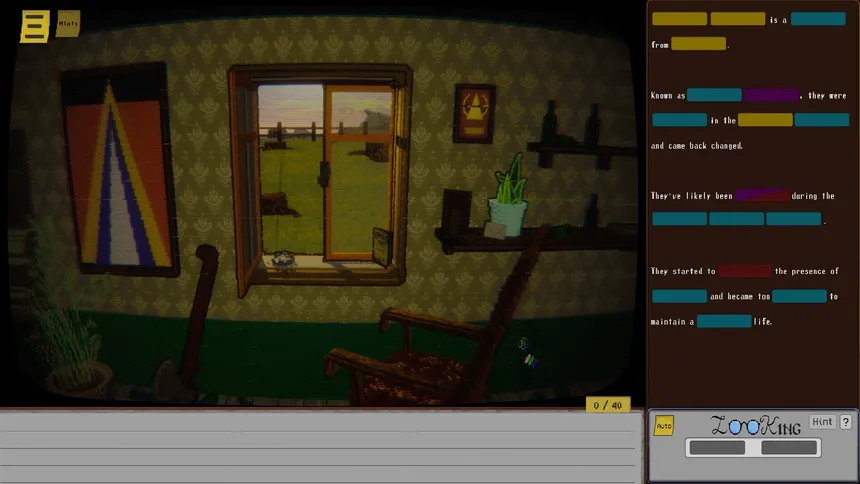Select teal blank after 'Known as'
The image size is (860, 484).
coord(714,95)
